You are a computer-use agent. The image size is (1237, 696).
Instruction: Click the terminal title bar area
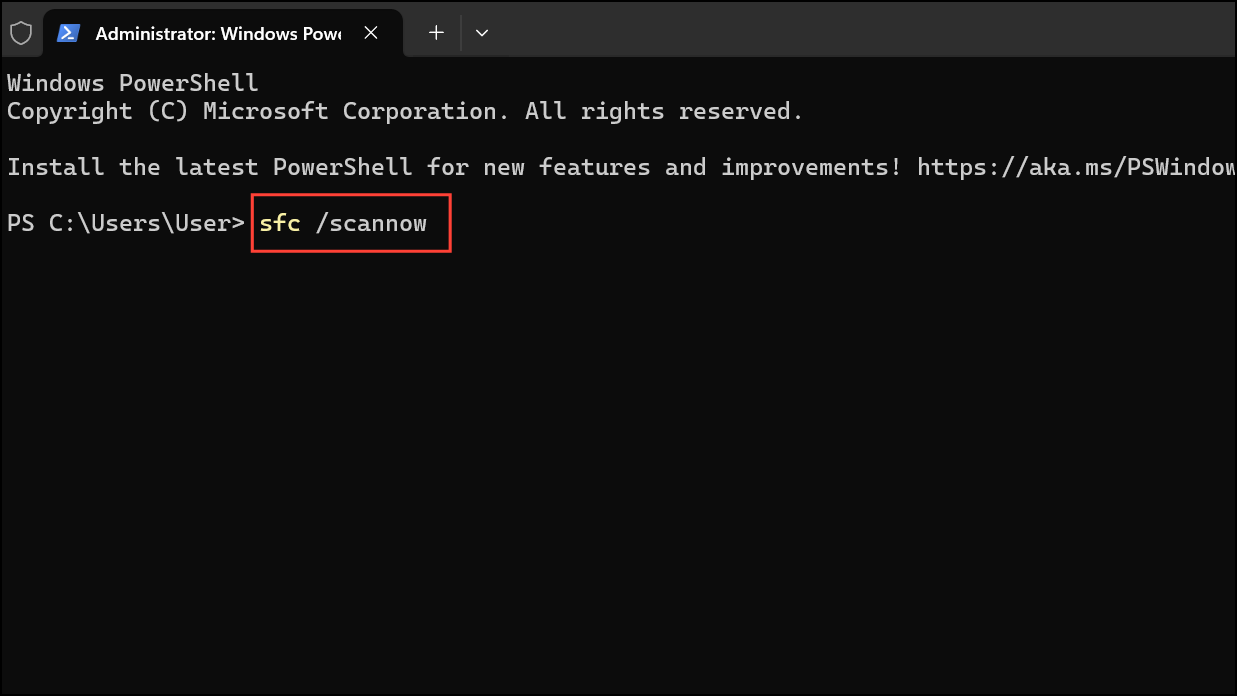[800, 32]
